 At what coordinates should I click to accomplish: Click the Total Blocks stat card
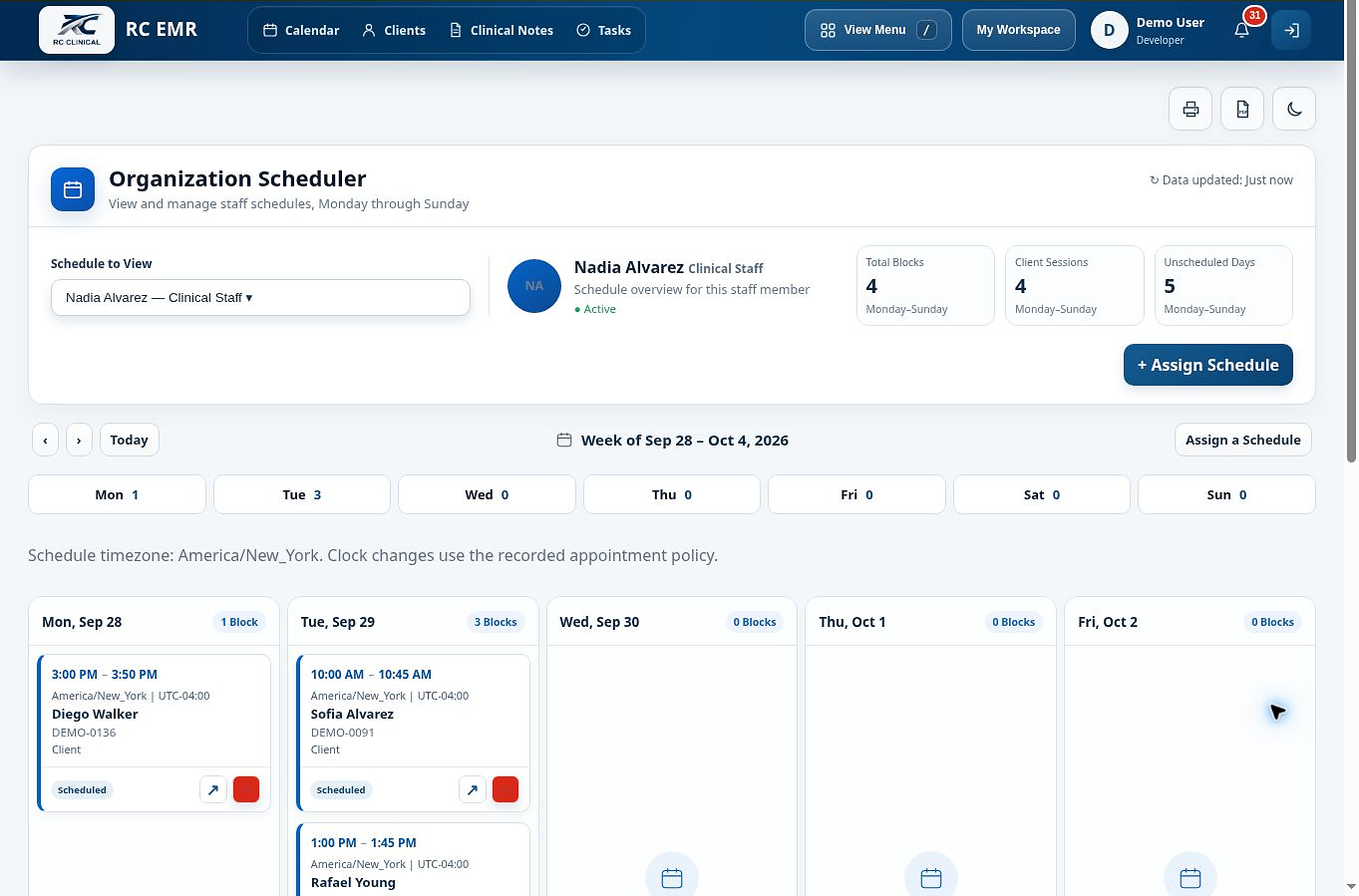(x=925, y=286)
